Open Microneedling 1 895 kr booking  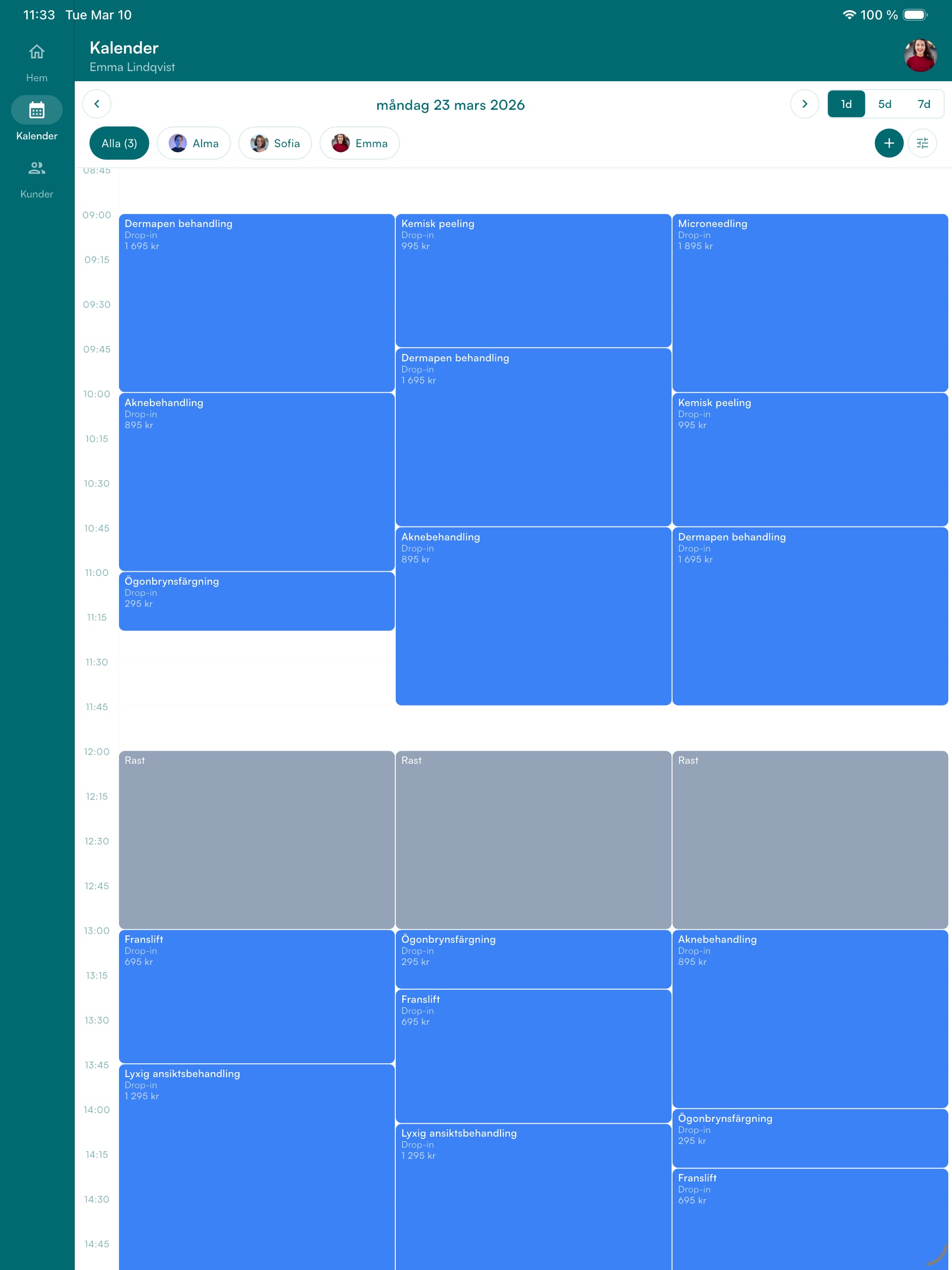809,303
